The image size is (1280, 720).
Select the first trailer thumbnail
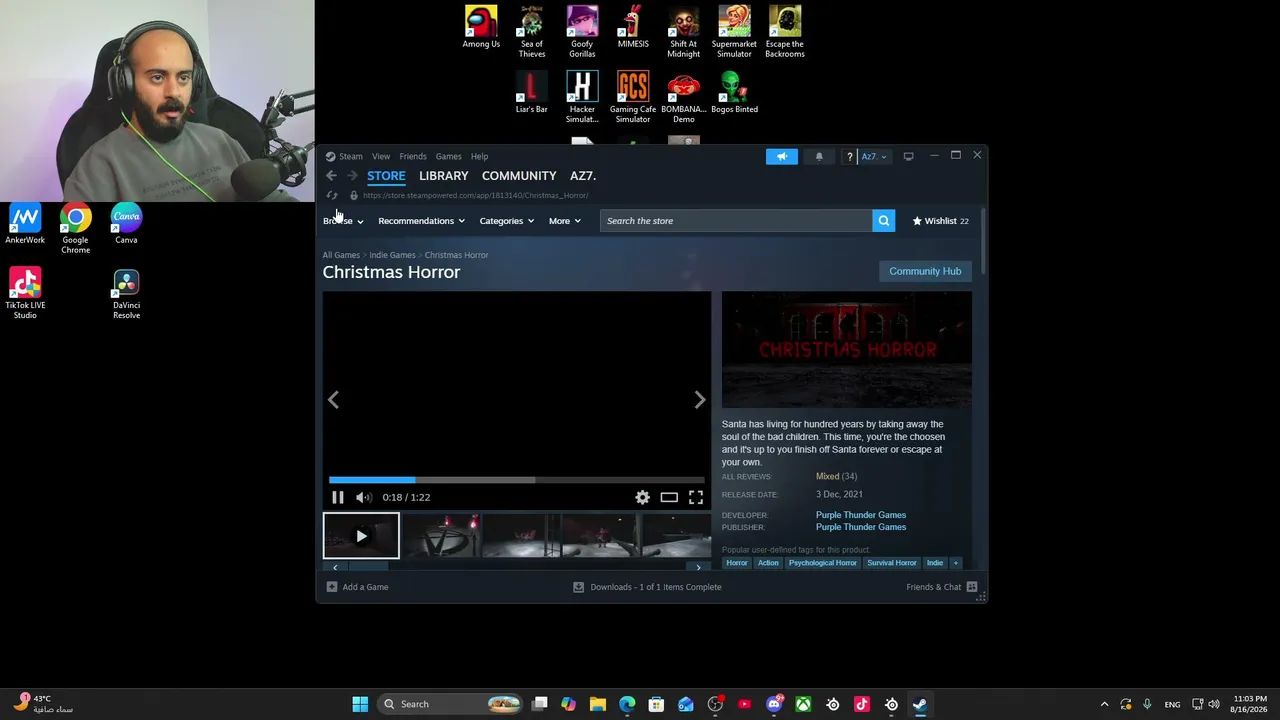(361, 536)
